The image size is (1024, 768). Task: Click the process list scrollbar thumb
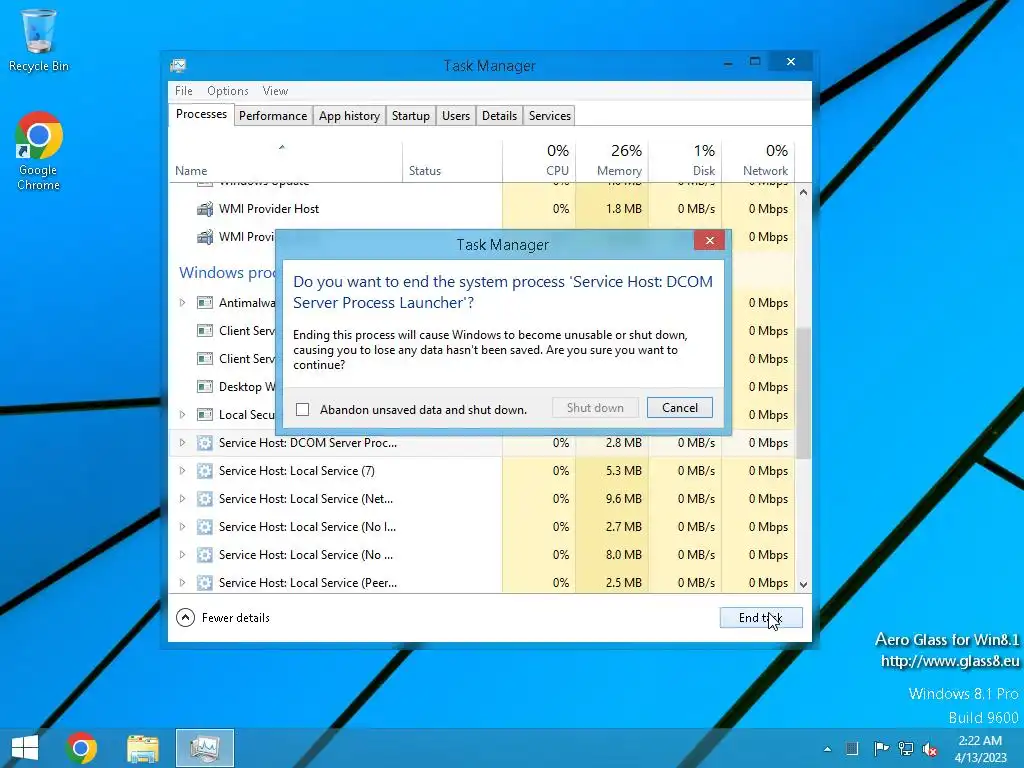[803, 392]
